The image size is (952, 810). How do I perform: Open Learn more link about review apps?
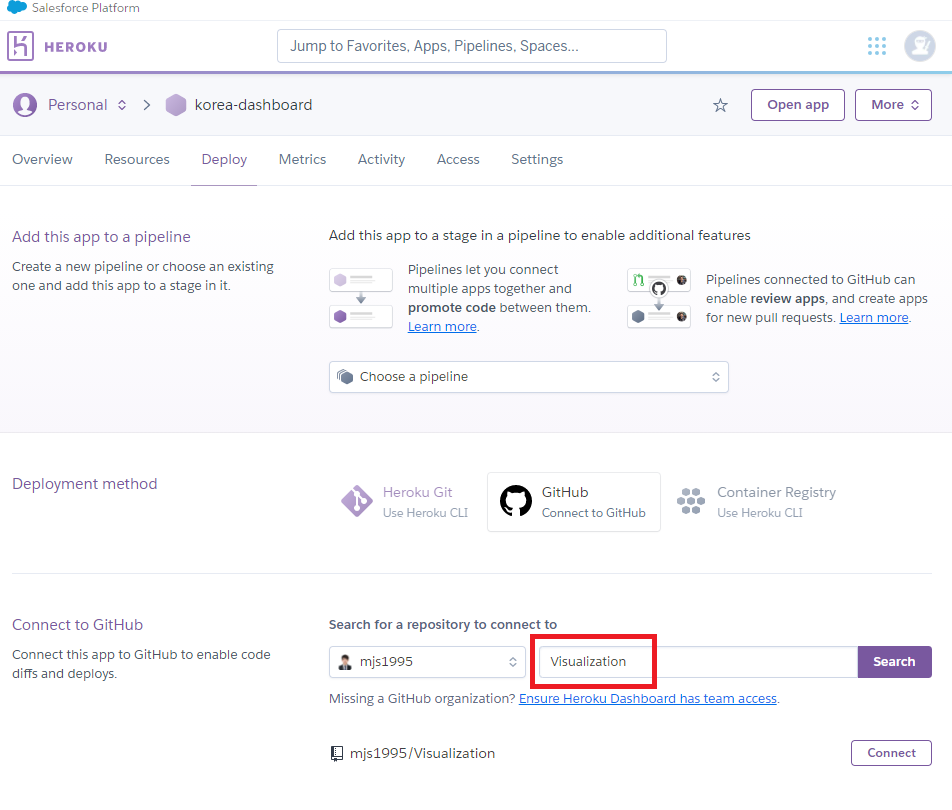point(874,318)
